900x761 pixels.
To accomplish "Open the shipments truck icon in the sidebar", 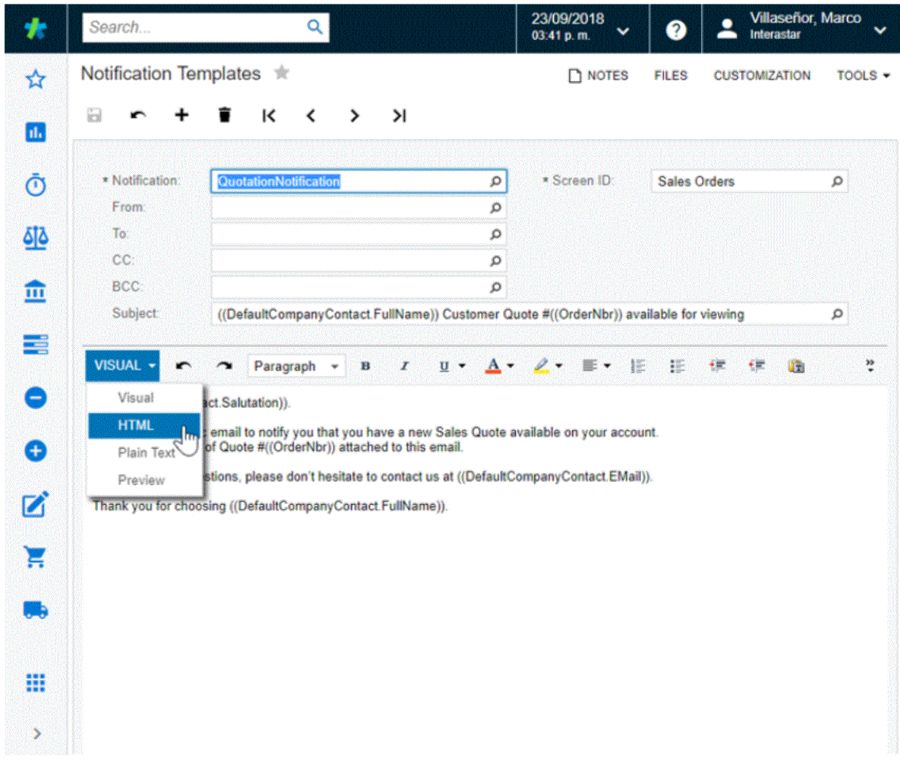I will pos(35,609).
